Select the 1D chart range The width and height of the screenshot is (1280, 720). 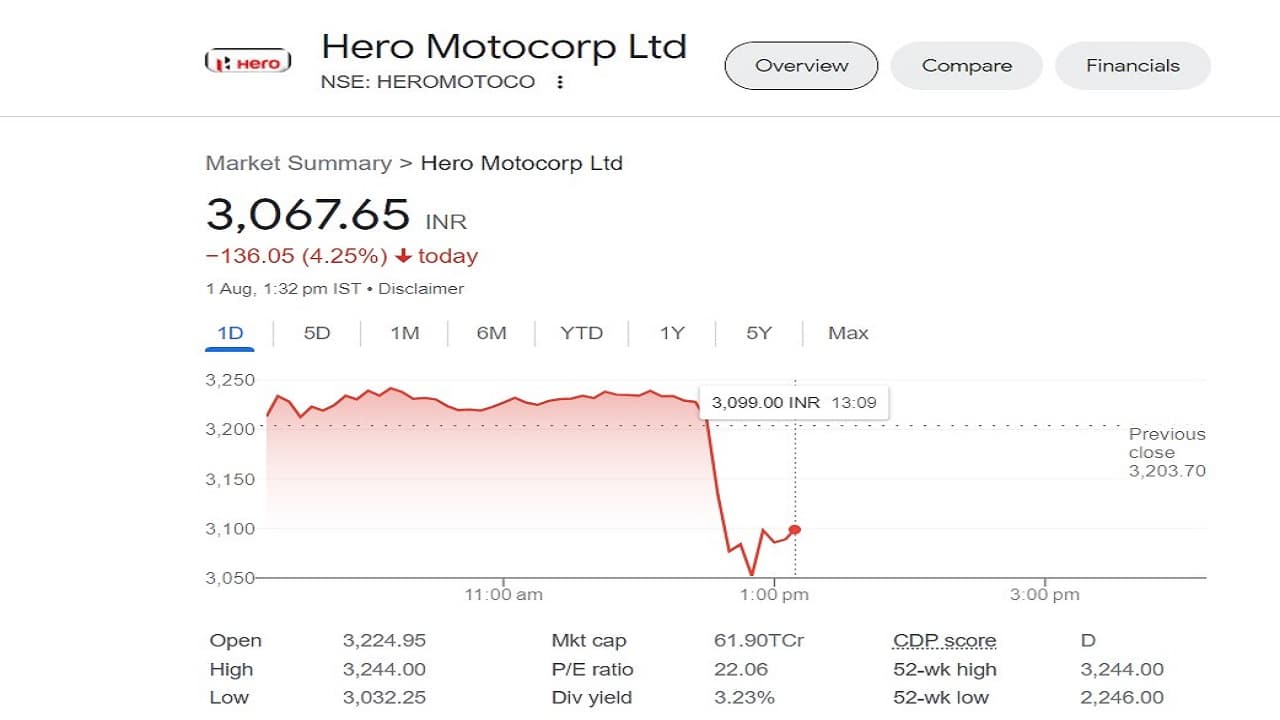(x=230, y=333)
